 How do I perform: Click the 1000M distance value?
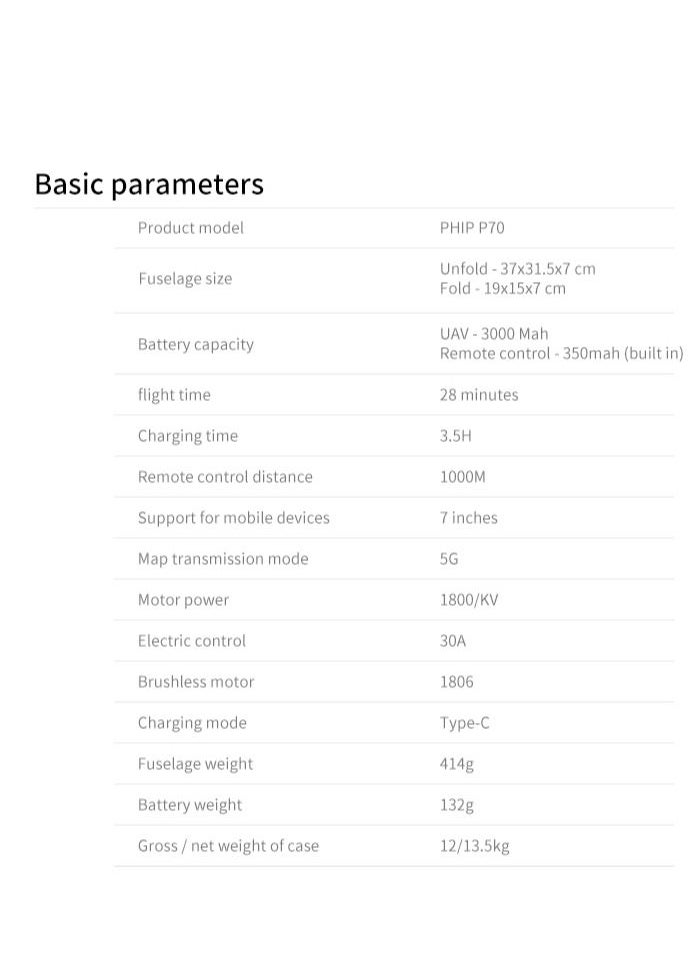click(x=463, y=477)
